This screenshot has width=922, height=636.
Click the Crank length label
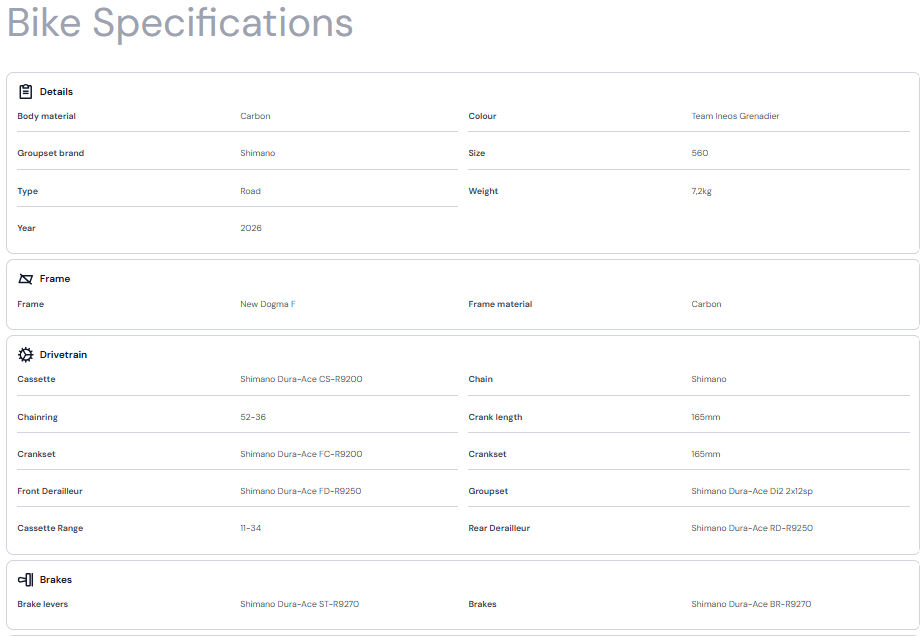[495, 417]
